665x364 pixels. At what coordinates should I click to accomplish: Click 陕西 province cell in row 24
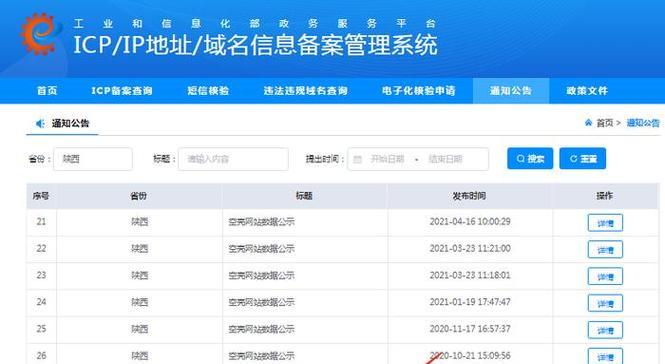pos(140,302)
